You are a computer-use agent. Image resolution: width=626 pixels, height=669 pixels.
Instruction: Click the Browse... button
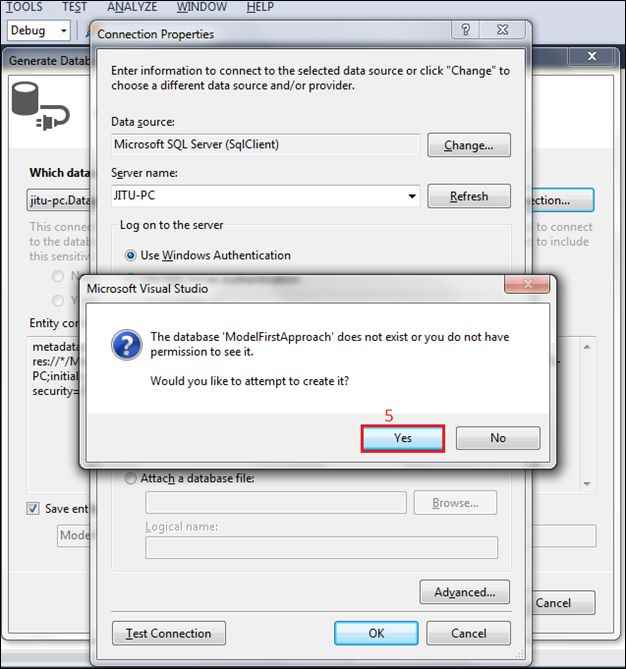pos(455,503)
